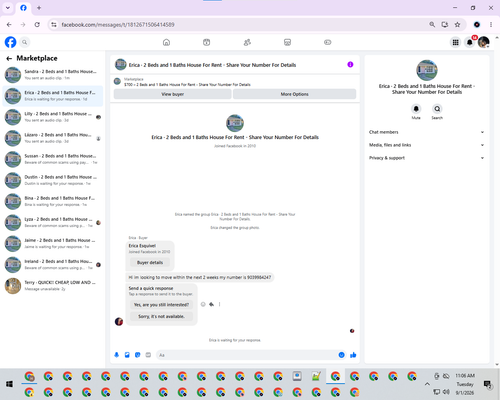Image resolution: width=500 pixels, height=400 pixels.
Task: Open the browser tab search dropdown
Action: tap(8, 8)
